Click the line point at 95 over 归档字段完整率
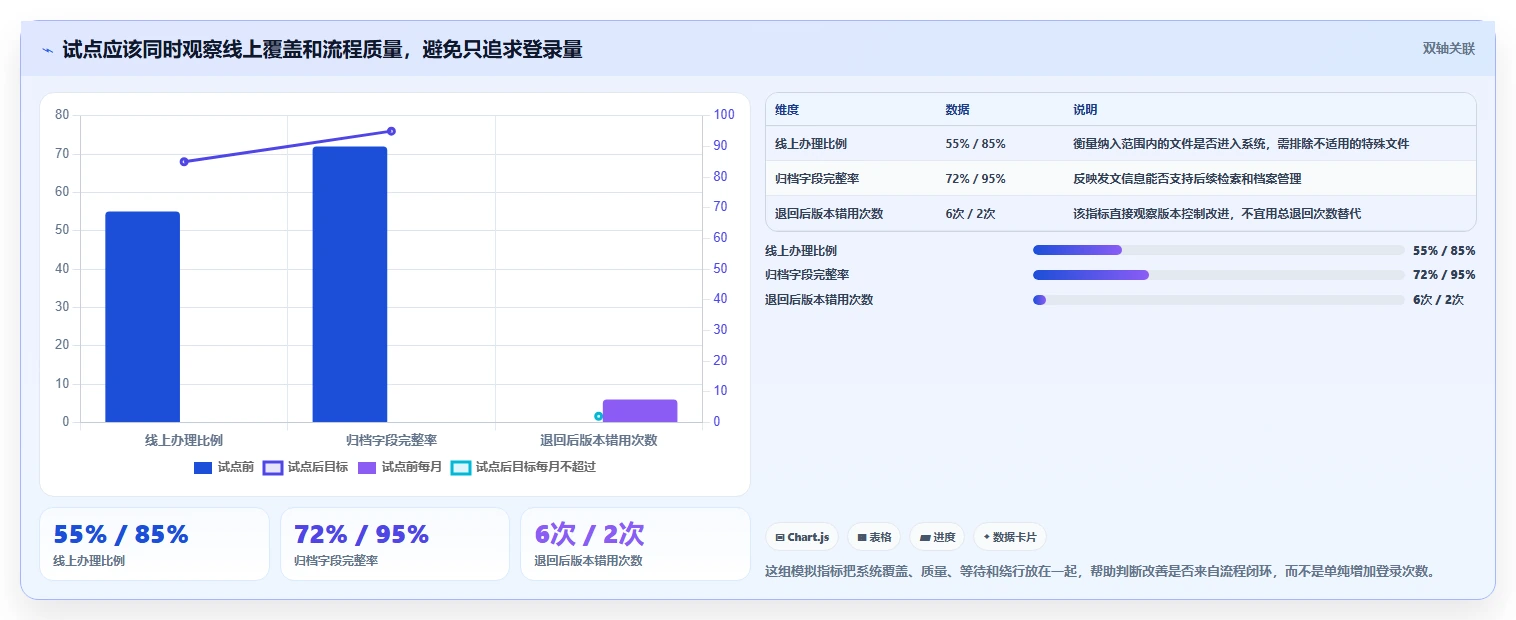The width and height of the screenshot is (1516, 620). pyautogui.click(x=391, y=131)
